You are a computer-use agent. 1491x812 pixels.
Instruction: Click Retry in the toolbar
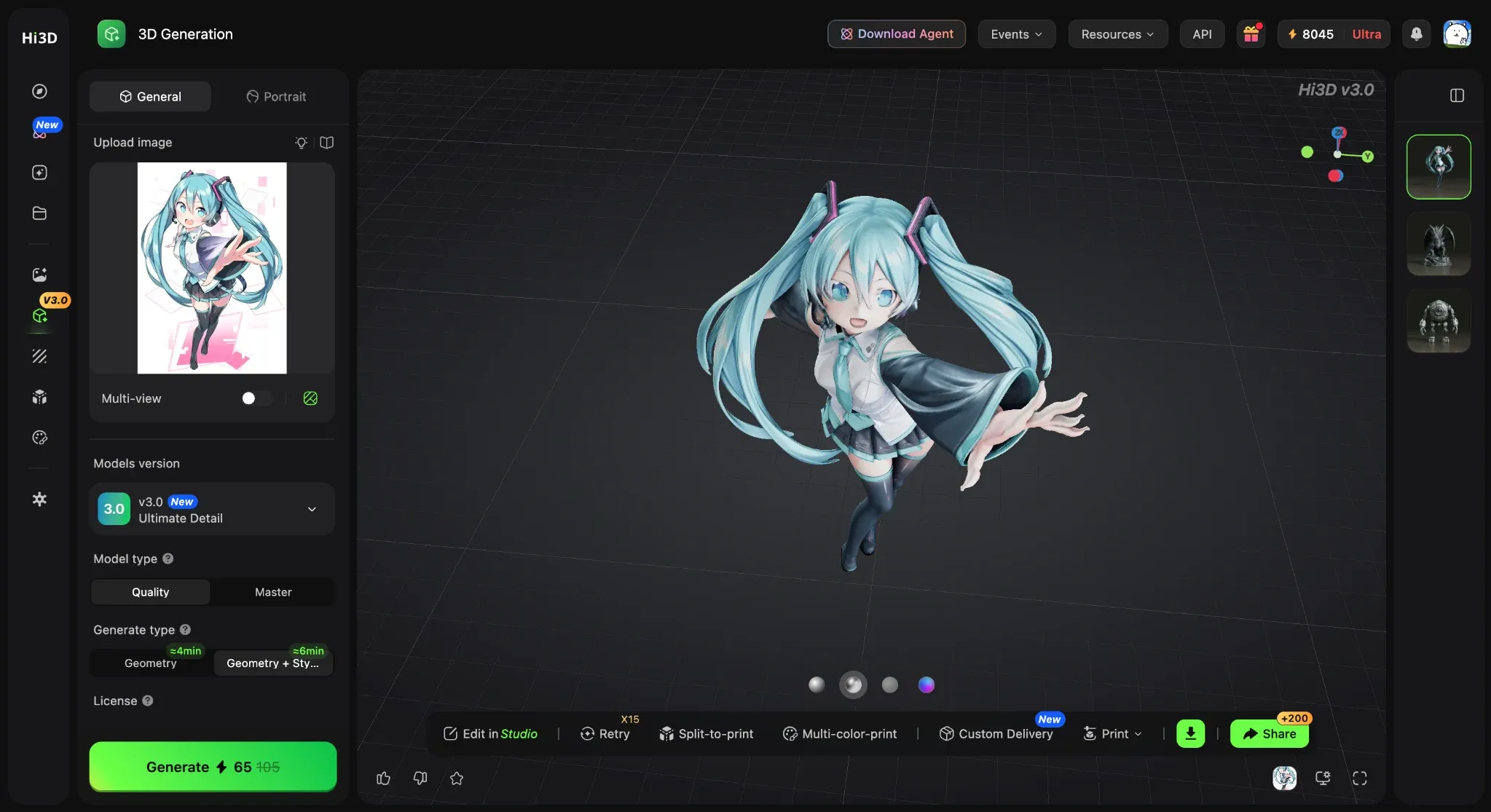click(605, 734)
